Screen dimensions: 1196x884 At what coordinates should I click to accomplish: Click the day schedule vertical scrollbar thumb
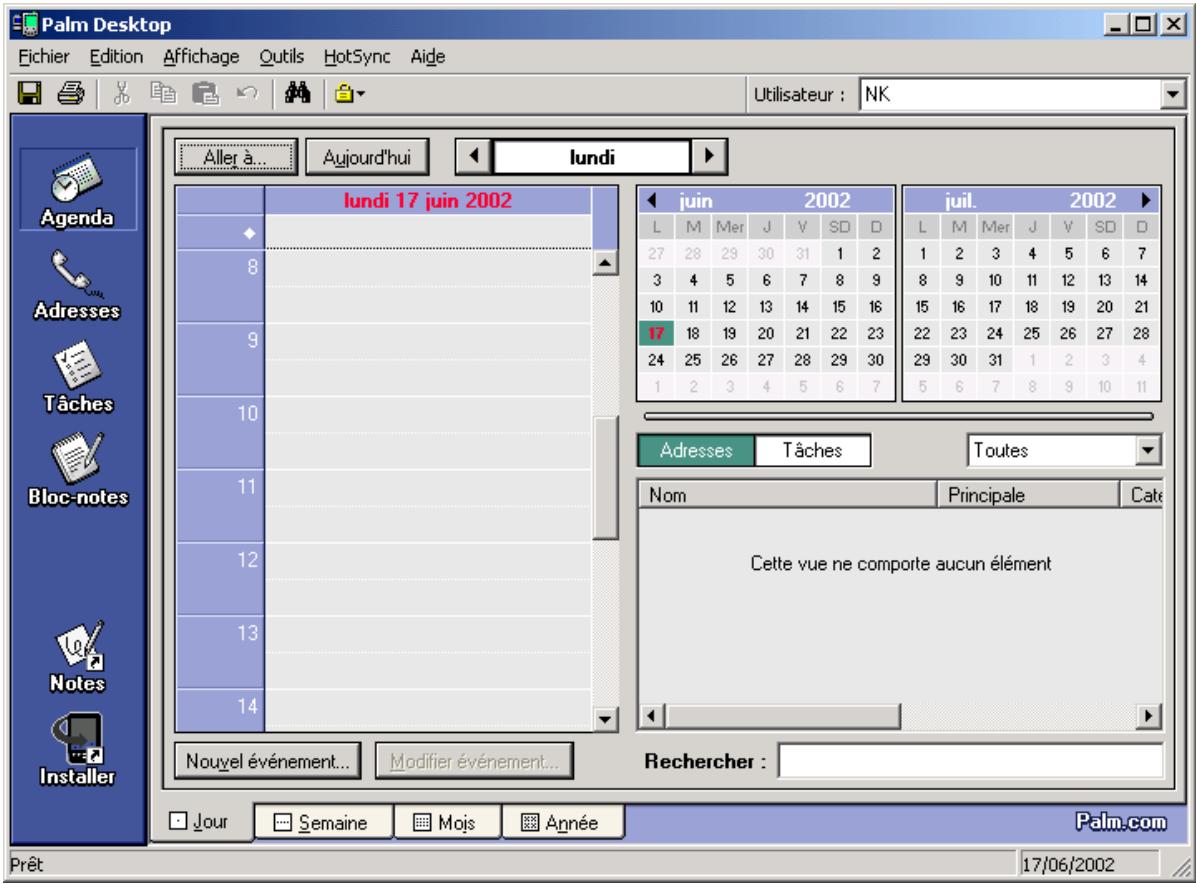point(605,477)
